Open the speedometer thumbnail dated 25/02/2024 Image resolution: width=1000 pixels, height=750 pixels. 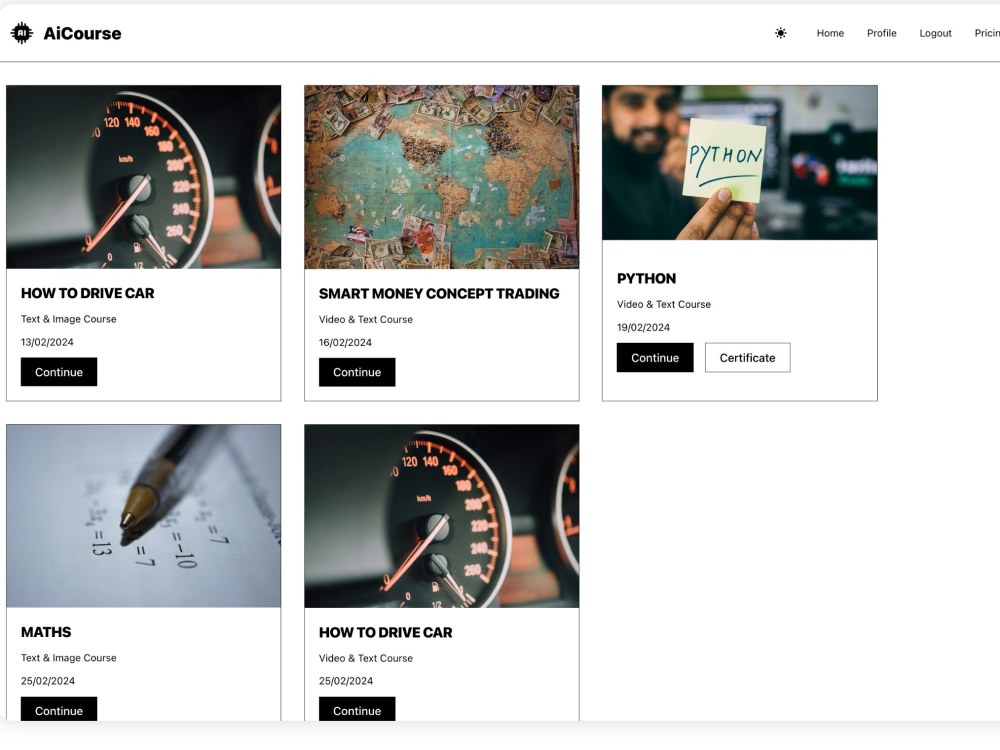click(441, 516)
